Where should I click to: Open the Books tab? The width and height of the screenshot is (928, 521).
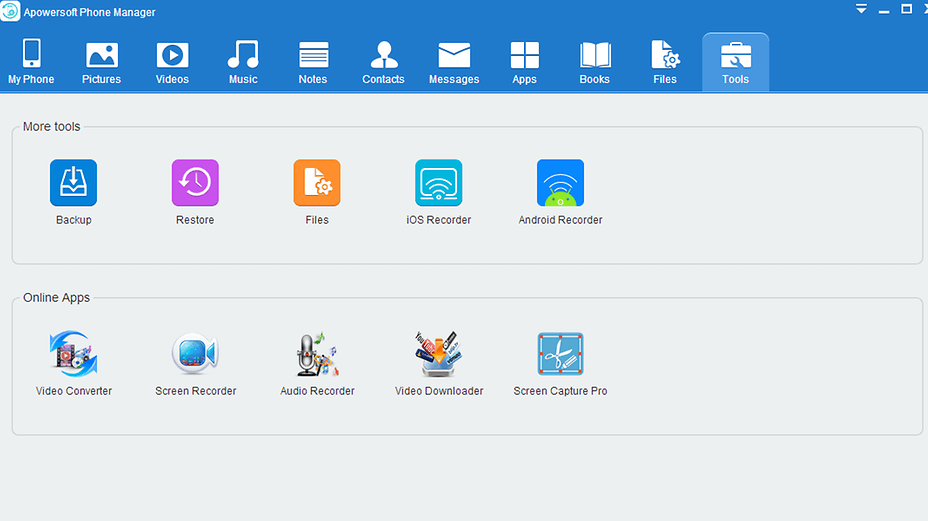point(595,62)
